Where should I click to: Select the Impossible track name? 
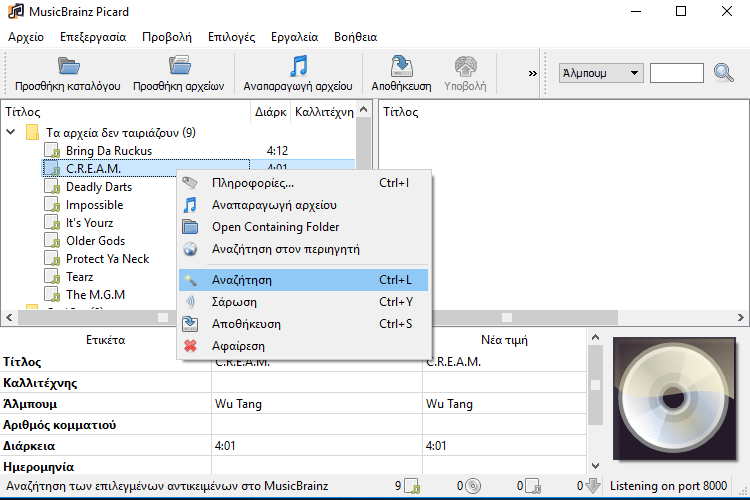coord(95,205)
